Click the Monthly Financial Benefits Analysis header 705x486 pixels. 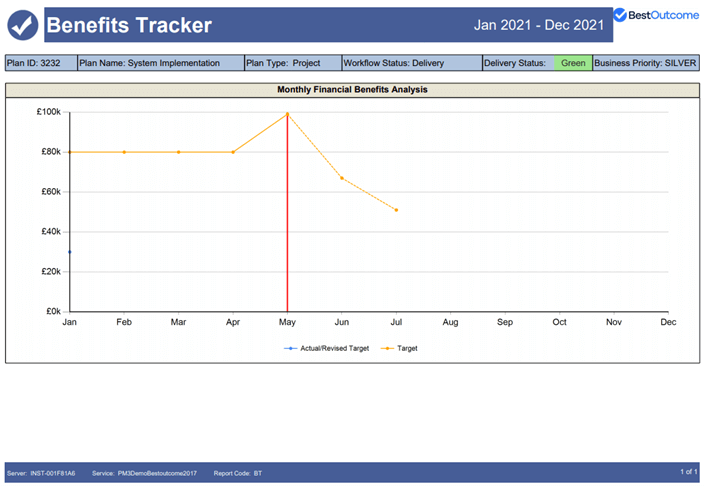click(352, 90)
